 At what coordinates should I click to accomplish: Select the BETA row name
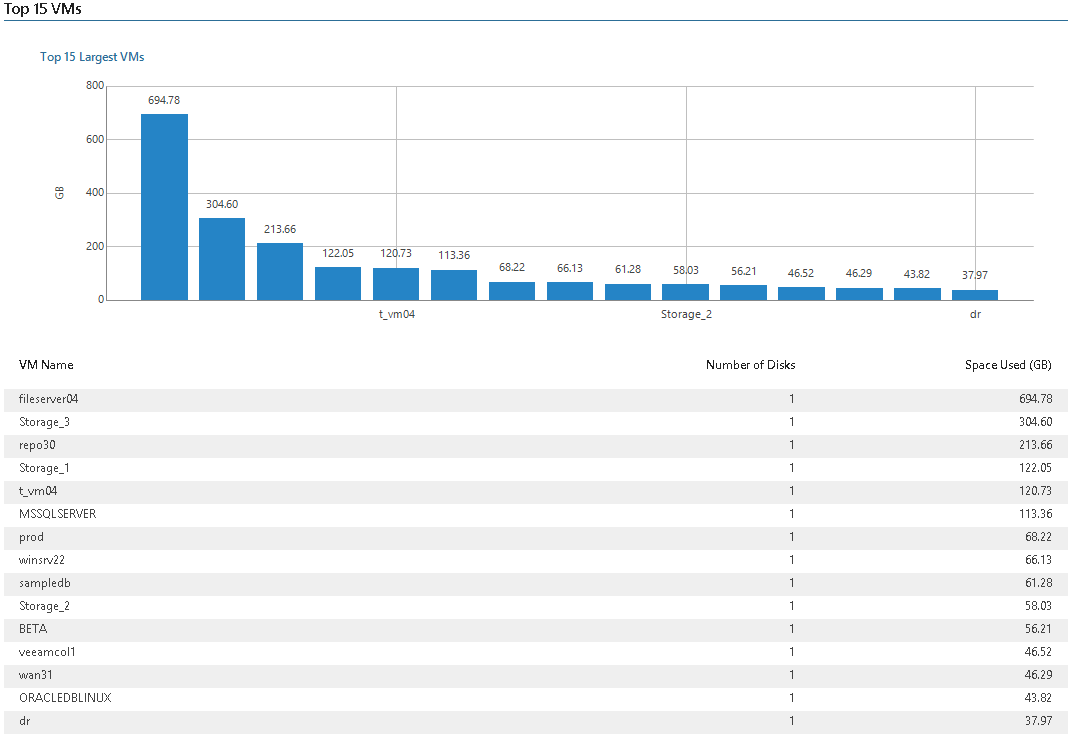[x=33, y=629]
